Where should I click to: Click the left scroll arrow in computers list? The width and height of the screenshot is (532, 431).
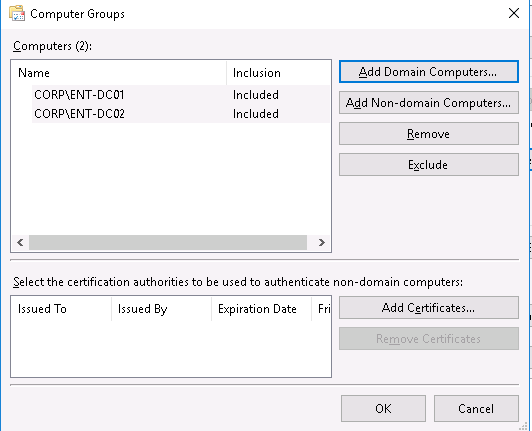point(20,242)
